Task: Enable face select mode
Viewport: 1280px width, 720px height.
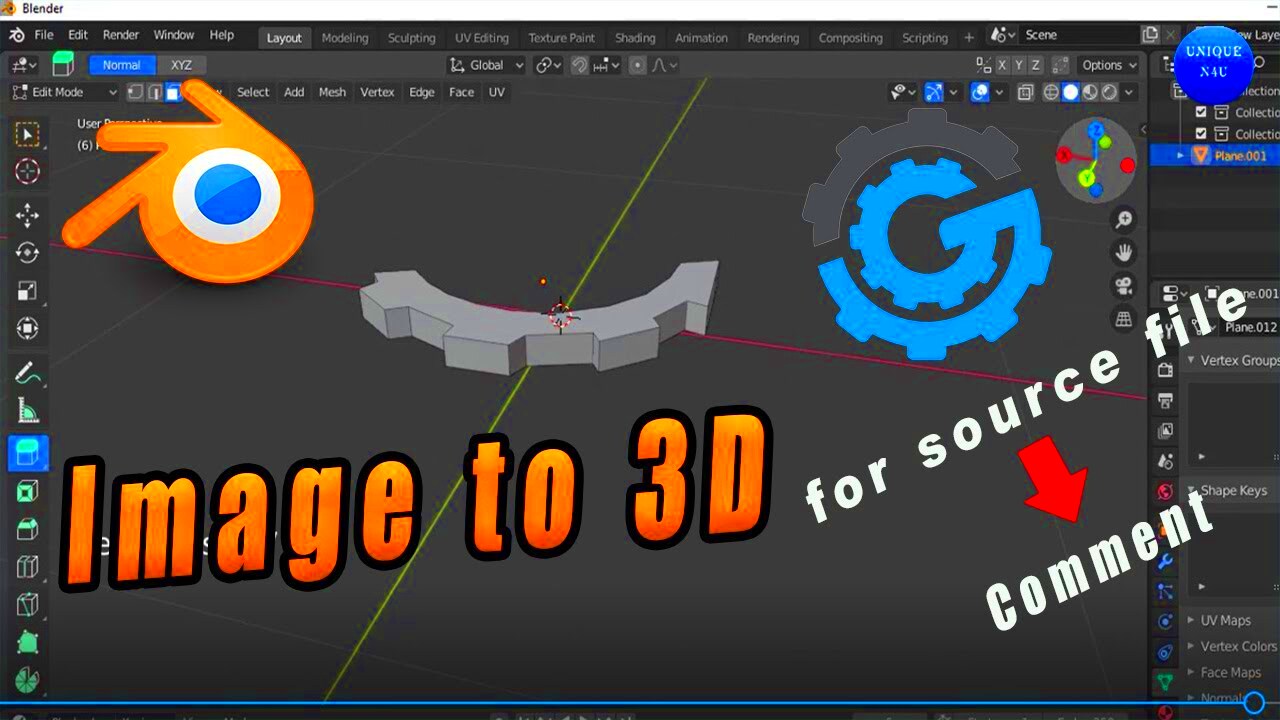Action: [173, 92]
